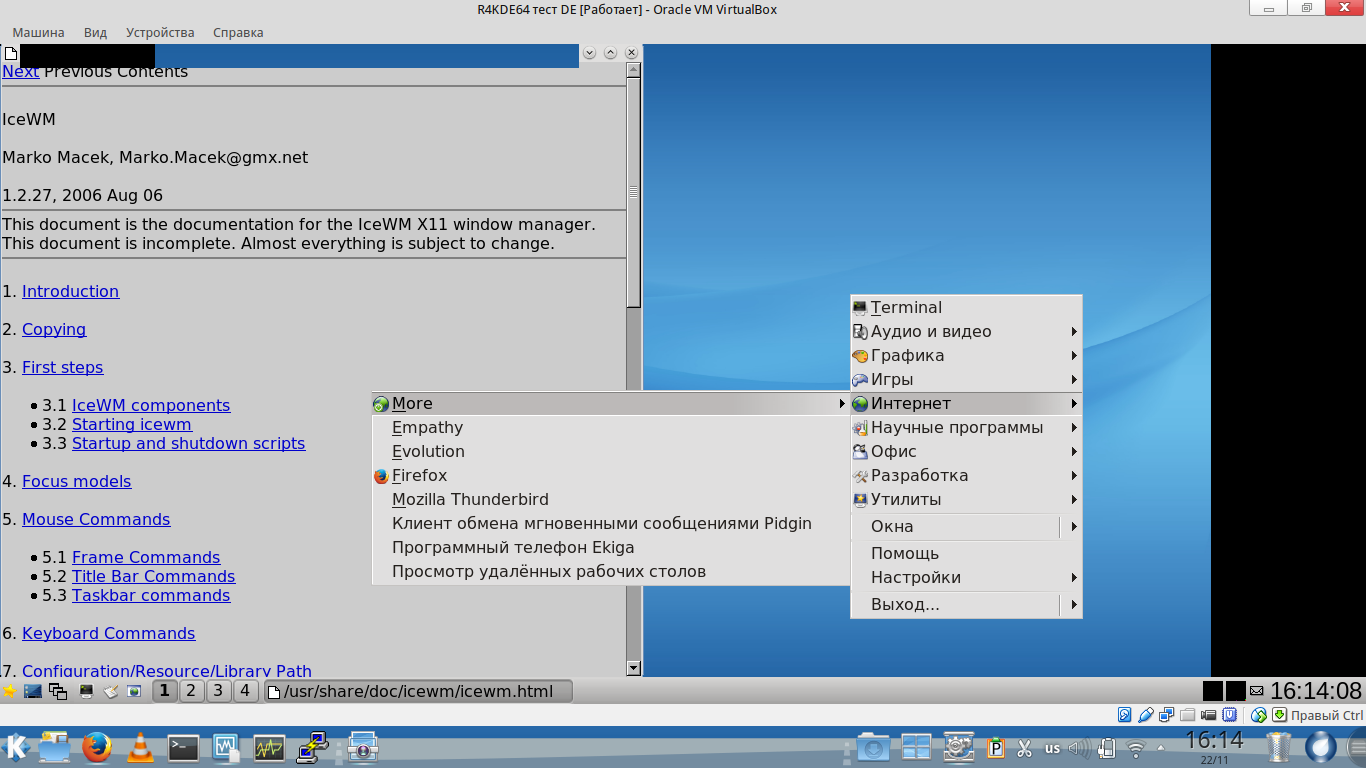Expand the Аудио и видео submenu arrow
This screenshot has height=768, width=1366.
(x=1074, y=332)
